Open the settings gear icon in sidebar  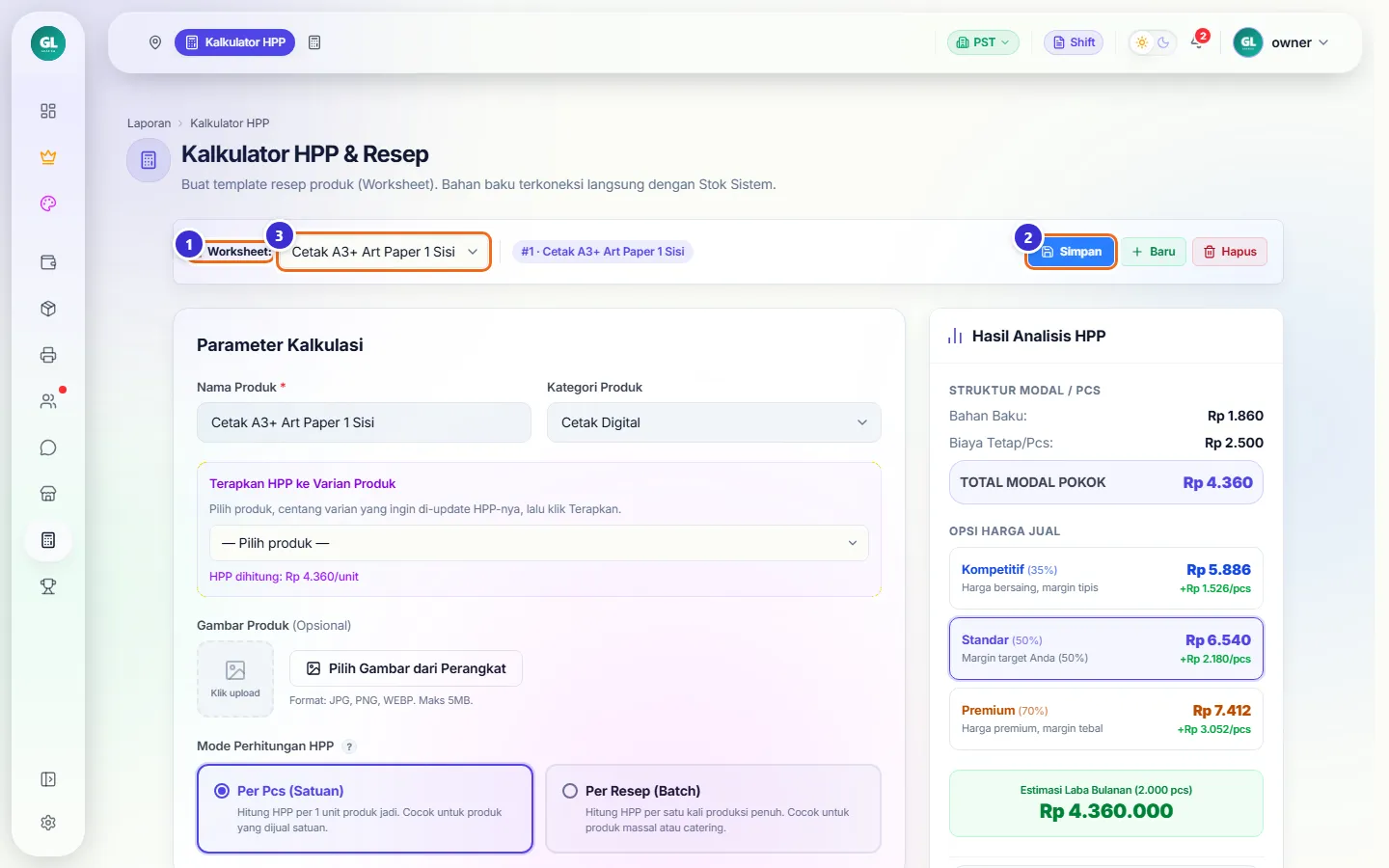(x=48, y=823)
